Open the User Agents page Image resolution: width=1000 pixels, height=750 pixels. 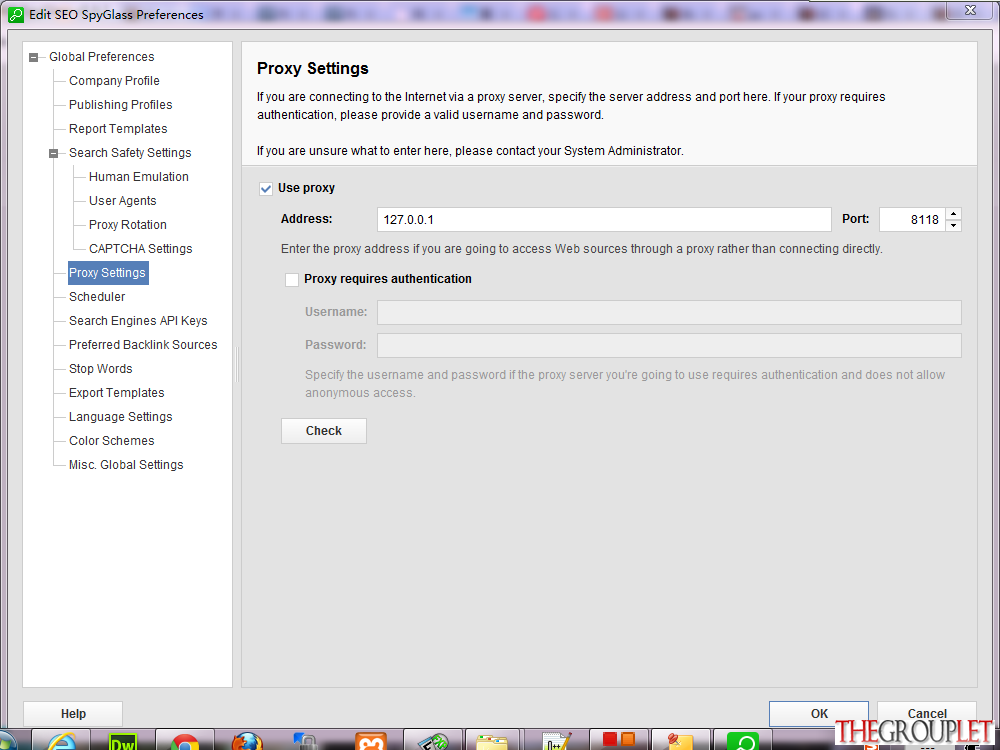pos(122,201)
